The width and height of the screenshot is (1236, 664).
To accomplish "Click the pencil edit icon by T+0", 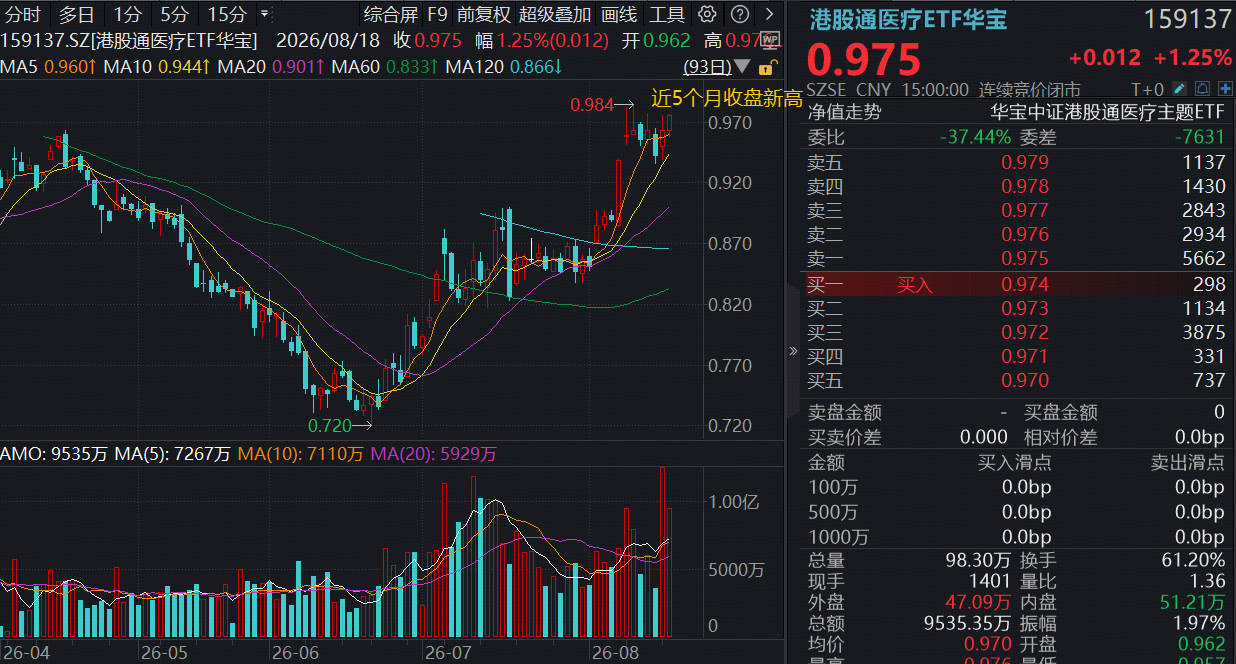I will point(1180,89).
